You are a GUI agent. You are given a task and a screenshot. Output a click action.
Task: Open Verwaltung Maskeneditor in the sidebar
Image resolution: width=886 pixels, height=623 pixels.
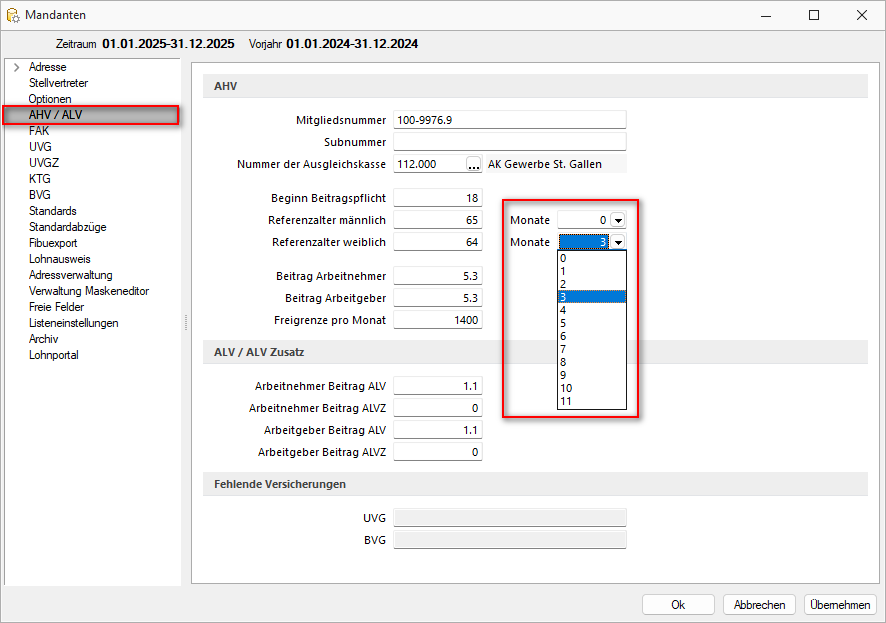[x=89, y=291]
